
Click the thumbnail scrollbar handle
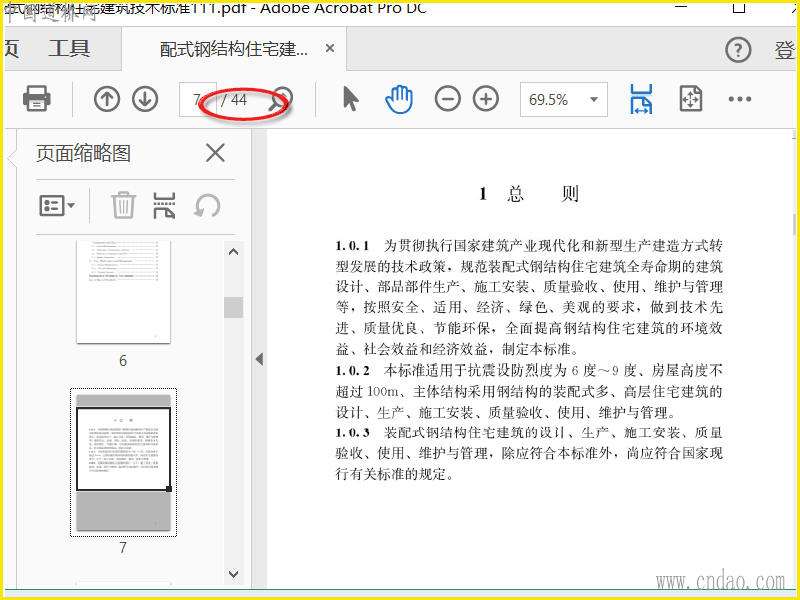[233, 307]
